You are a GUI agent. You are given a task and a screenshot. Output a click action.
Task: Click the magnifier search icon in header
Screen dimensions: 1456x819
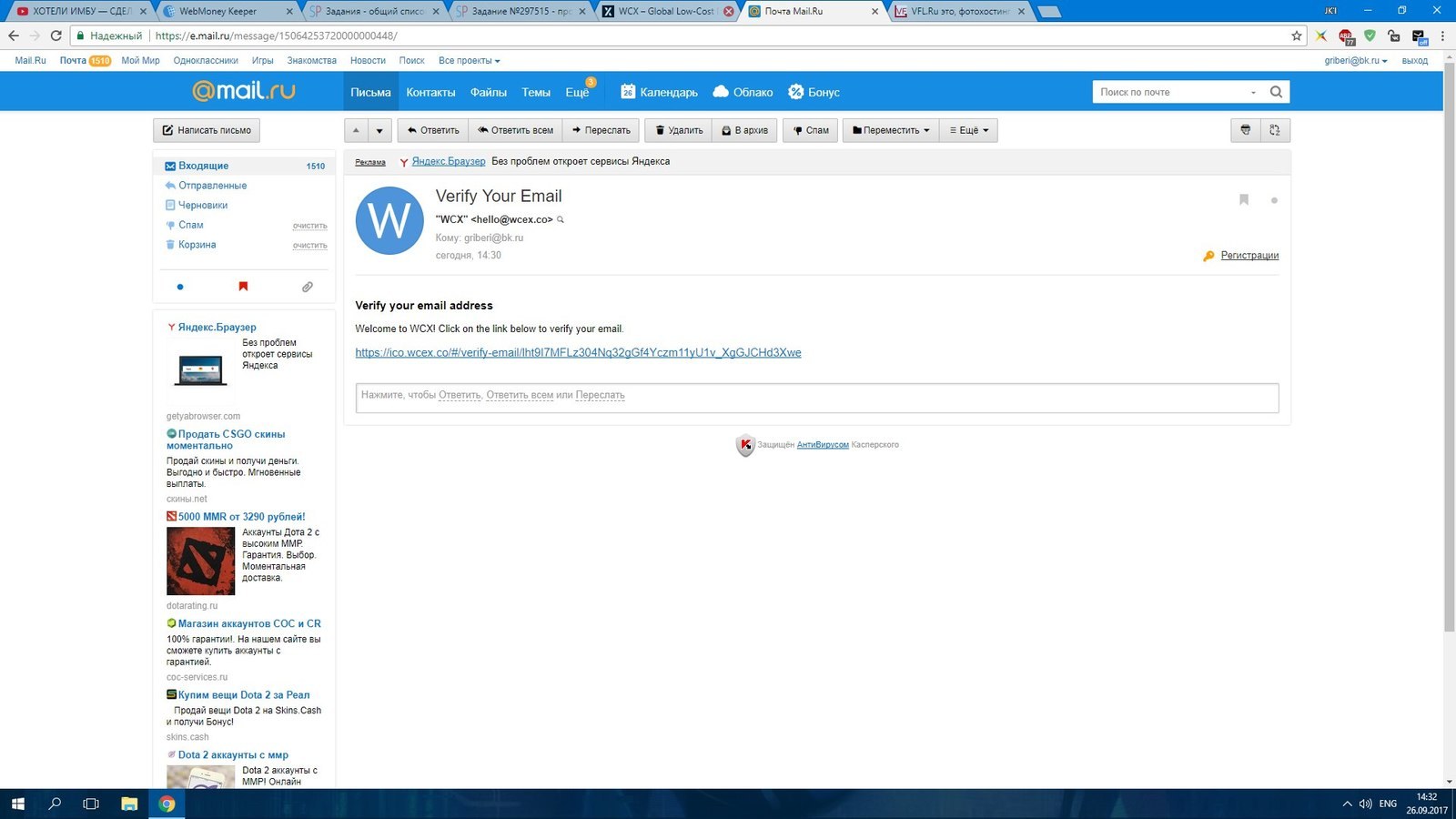[x=1276, y=92]
